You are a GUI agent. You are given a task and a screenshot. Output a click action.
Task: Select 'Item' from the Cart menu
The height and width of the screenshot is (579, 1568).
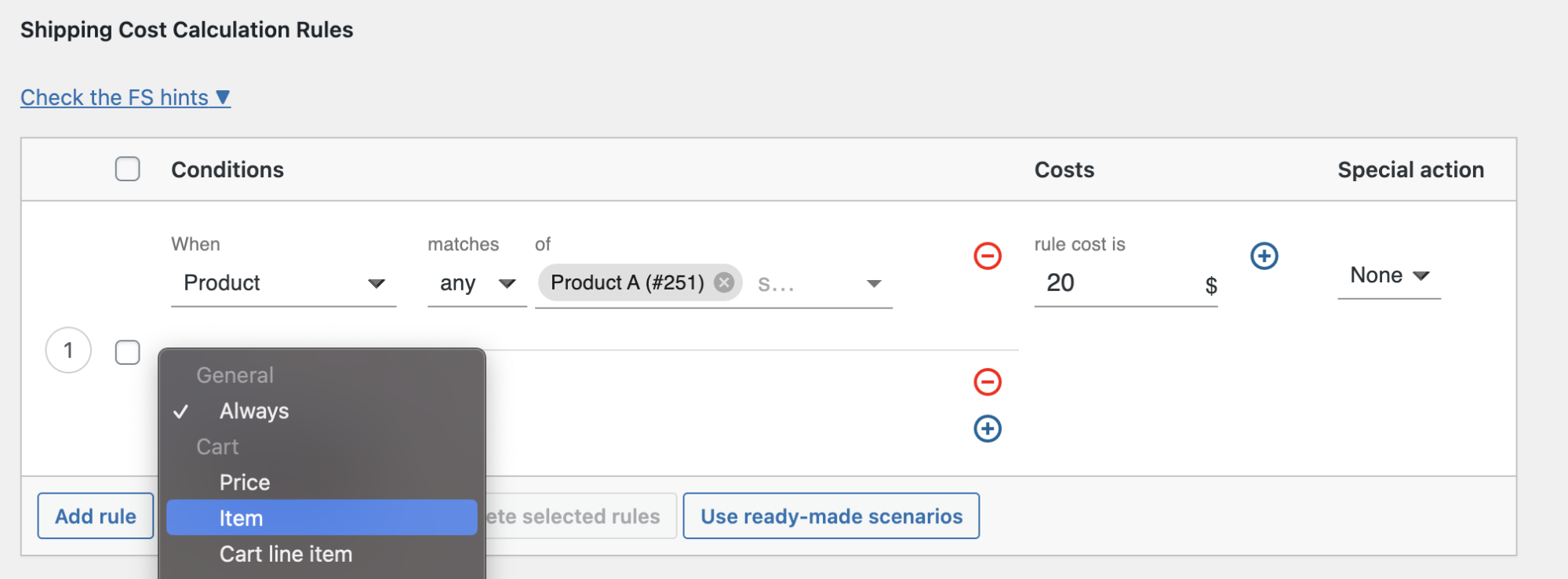[x=242, y=517]
